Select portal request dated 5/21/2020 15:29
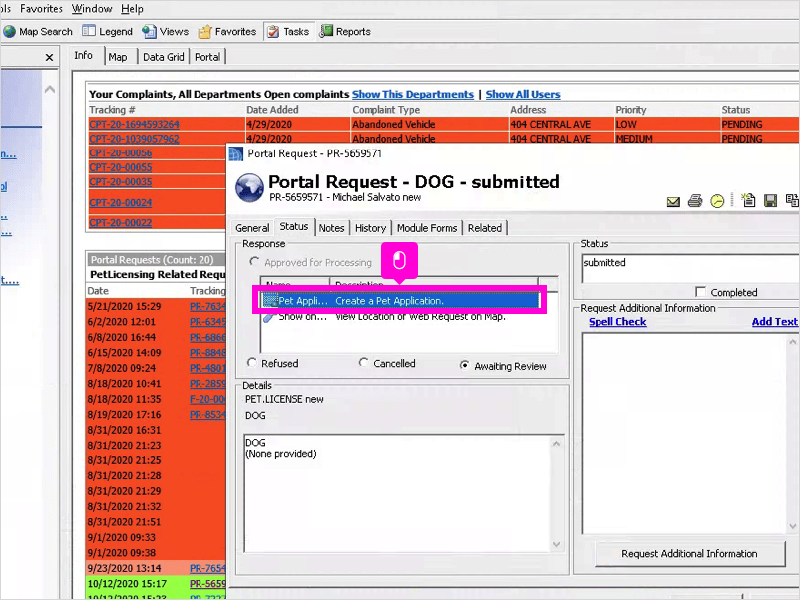800x600 pixels. pos(156,306)
